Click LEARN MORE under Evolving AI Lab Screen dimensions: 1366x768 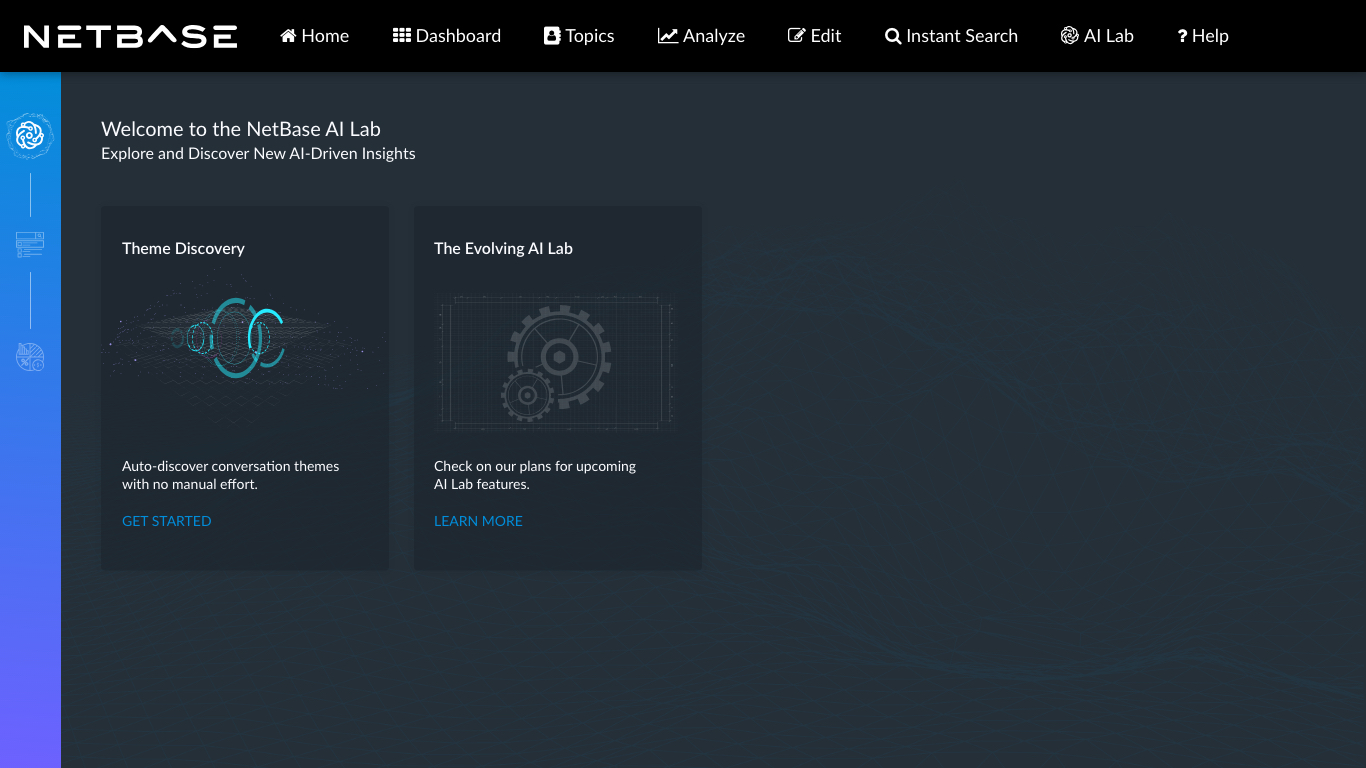[x=478, y=521]
